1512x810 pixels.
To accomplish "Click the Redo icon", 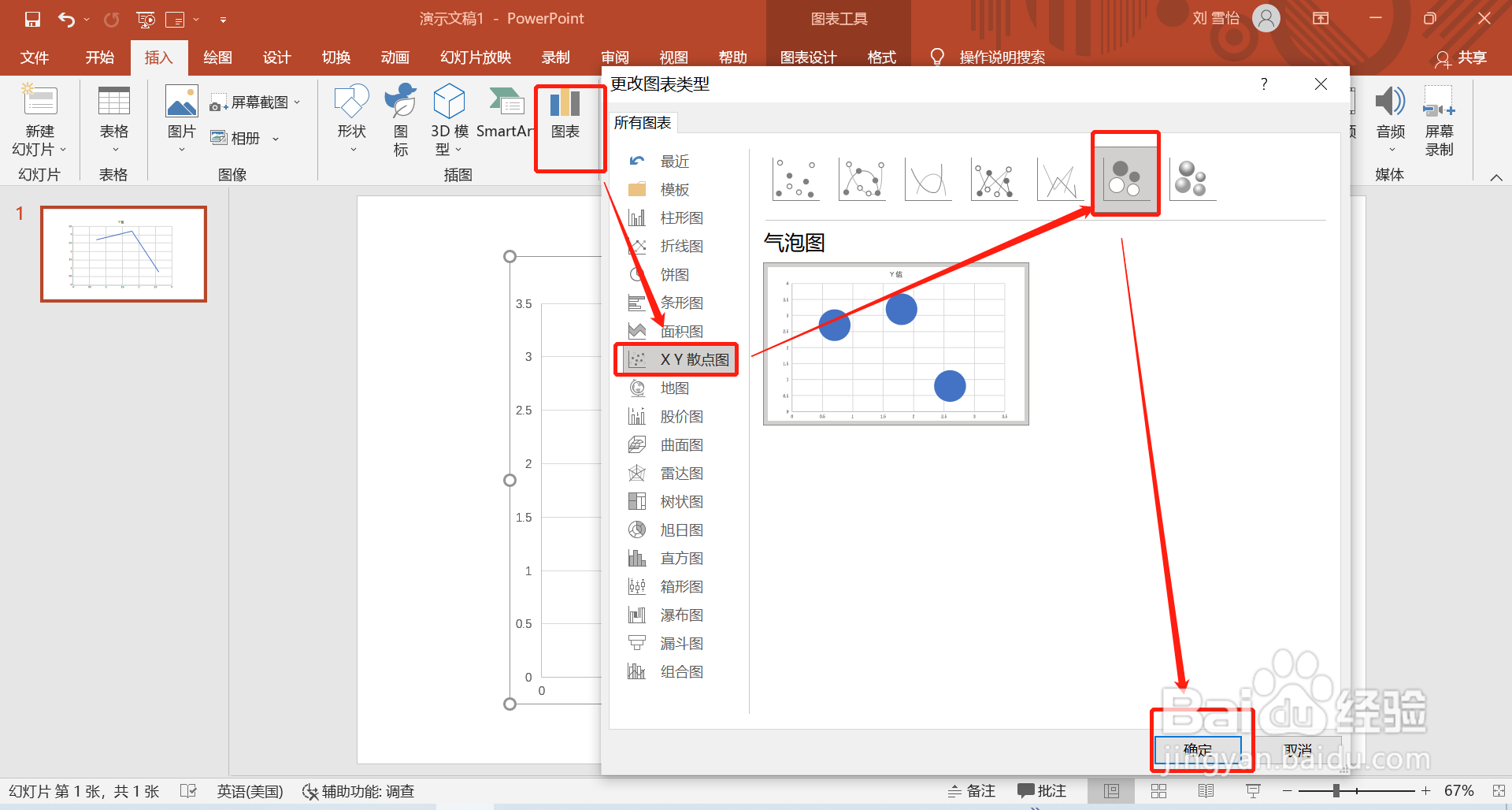I will [112, 19].
